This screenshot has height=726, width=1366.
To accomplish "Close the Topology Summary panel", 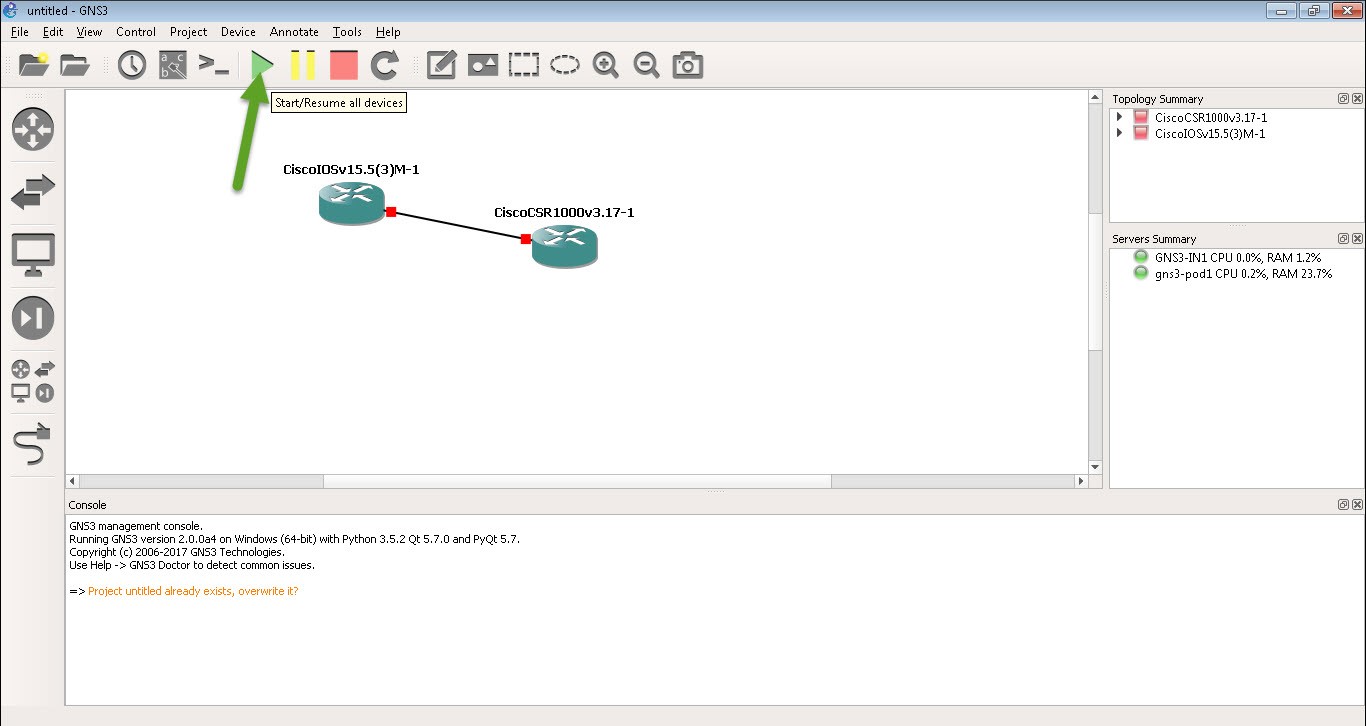I will pyautogui.click(x=1357, y=99).
